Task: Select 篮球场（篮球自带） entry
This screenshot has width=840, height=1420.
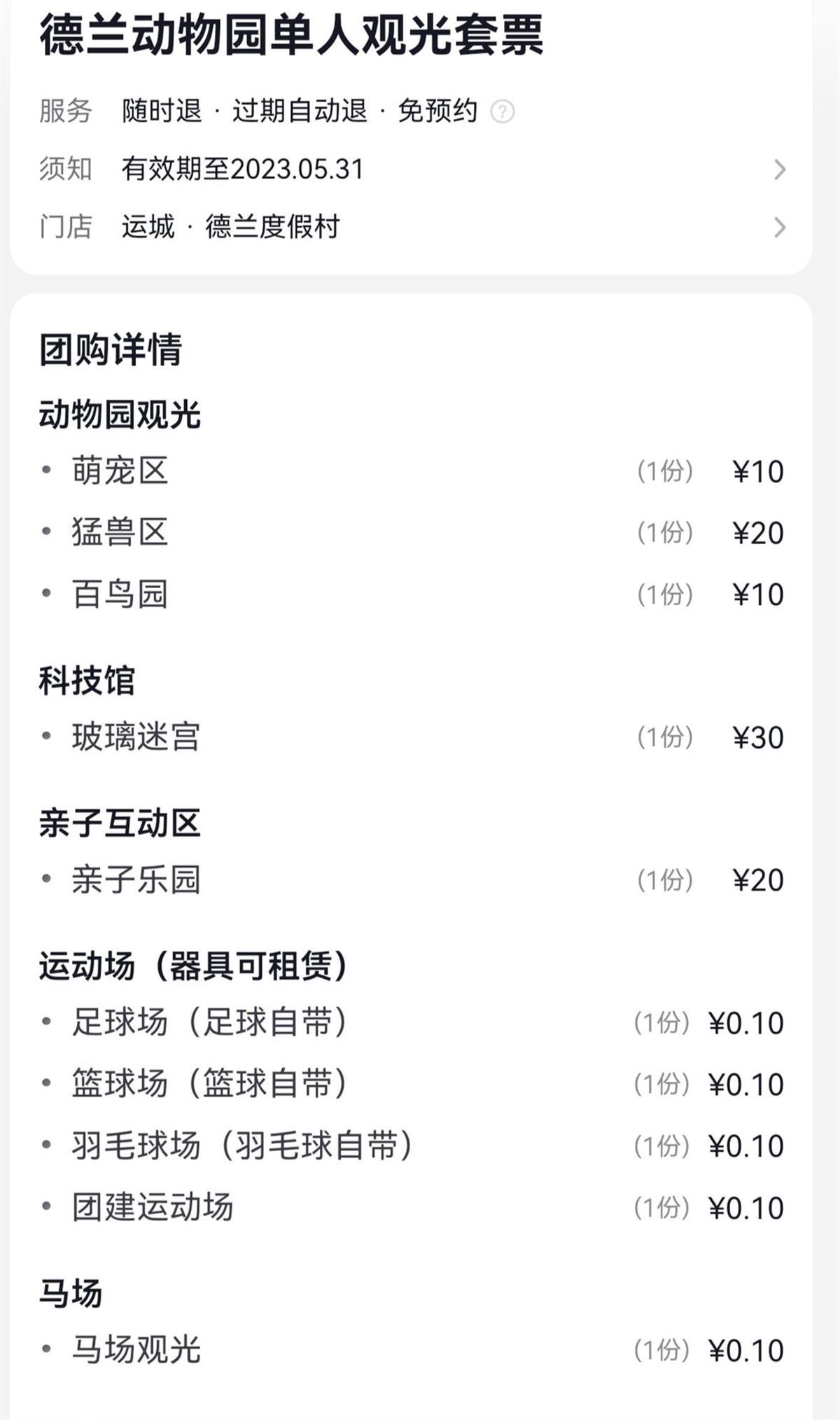Action: click(x=209, y=1084)
